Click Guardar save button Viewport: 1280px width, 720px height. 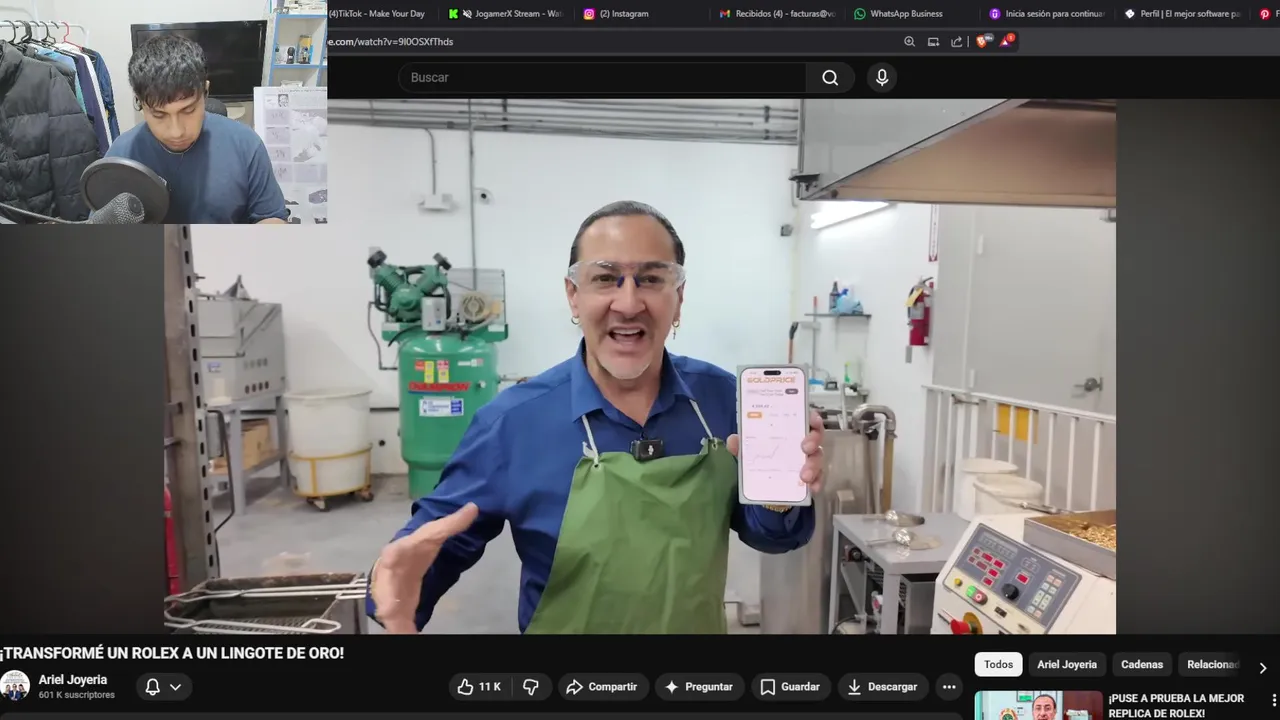790,687
